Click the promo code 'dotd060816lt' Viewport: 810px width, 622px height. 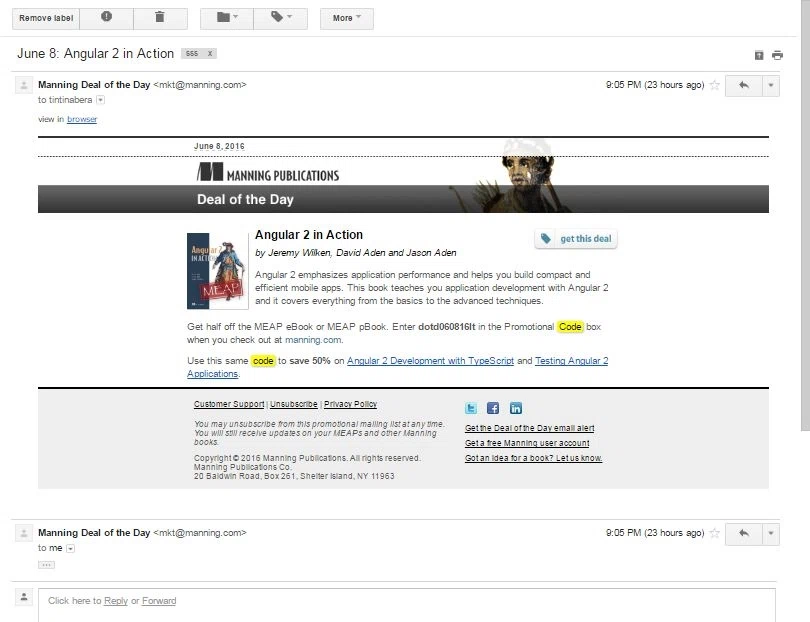pyautogui.click(x=446, y=326)
